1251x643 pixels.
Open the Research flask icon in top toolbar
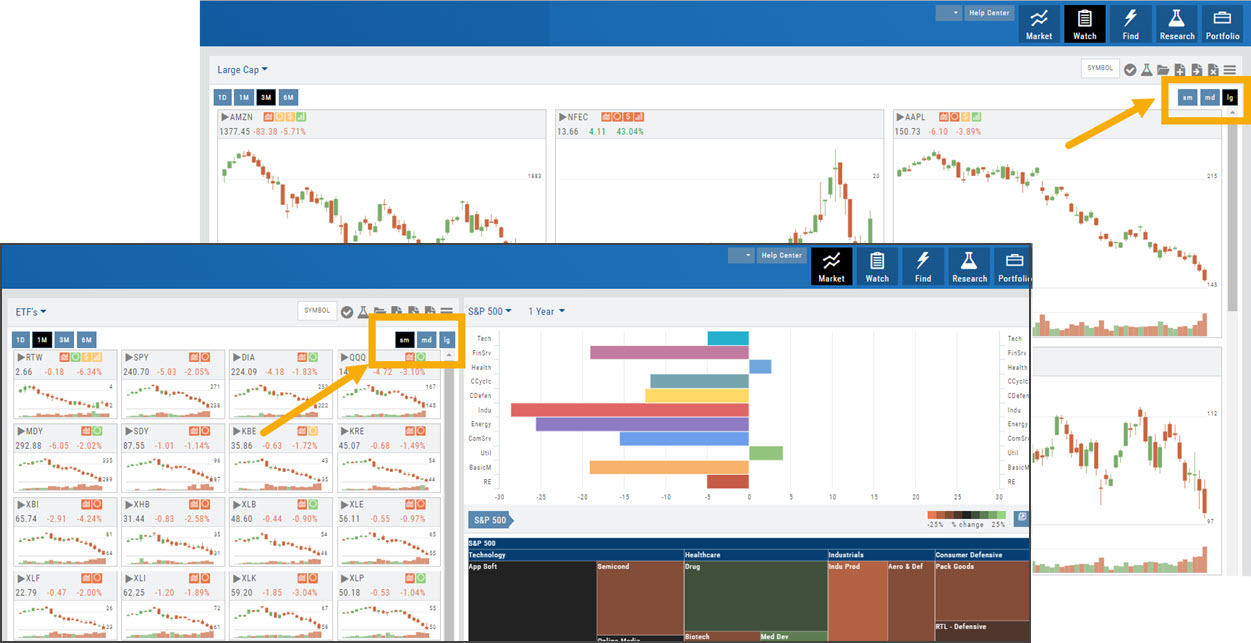[1177, 24]
